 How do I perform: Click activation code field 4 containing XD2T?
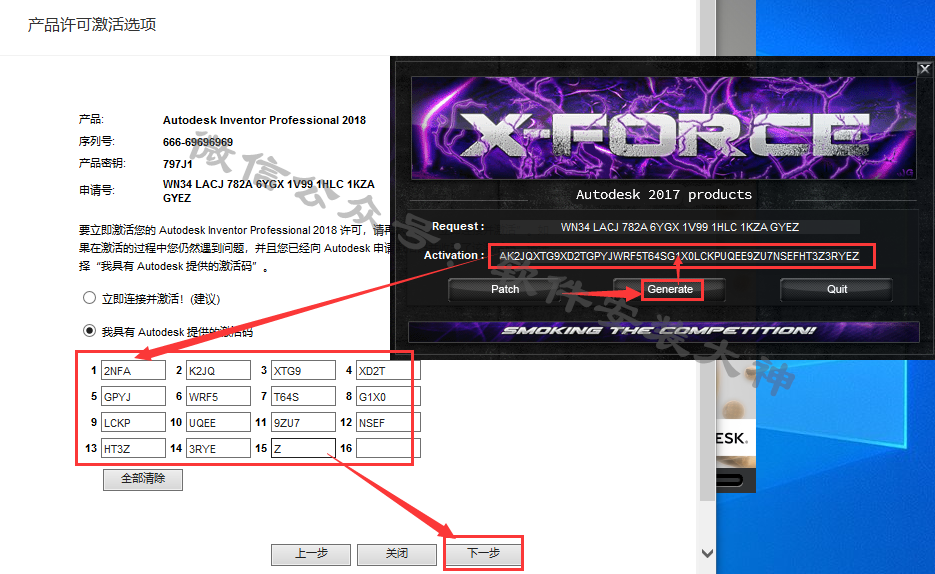(x=388, y=370)
